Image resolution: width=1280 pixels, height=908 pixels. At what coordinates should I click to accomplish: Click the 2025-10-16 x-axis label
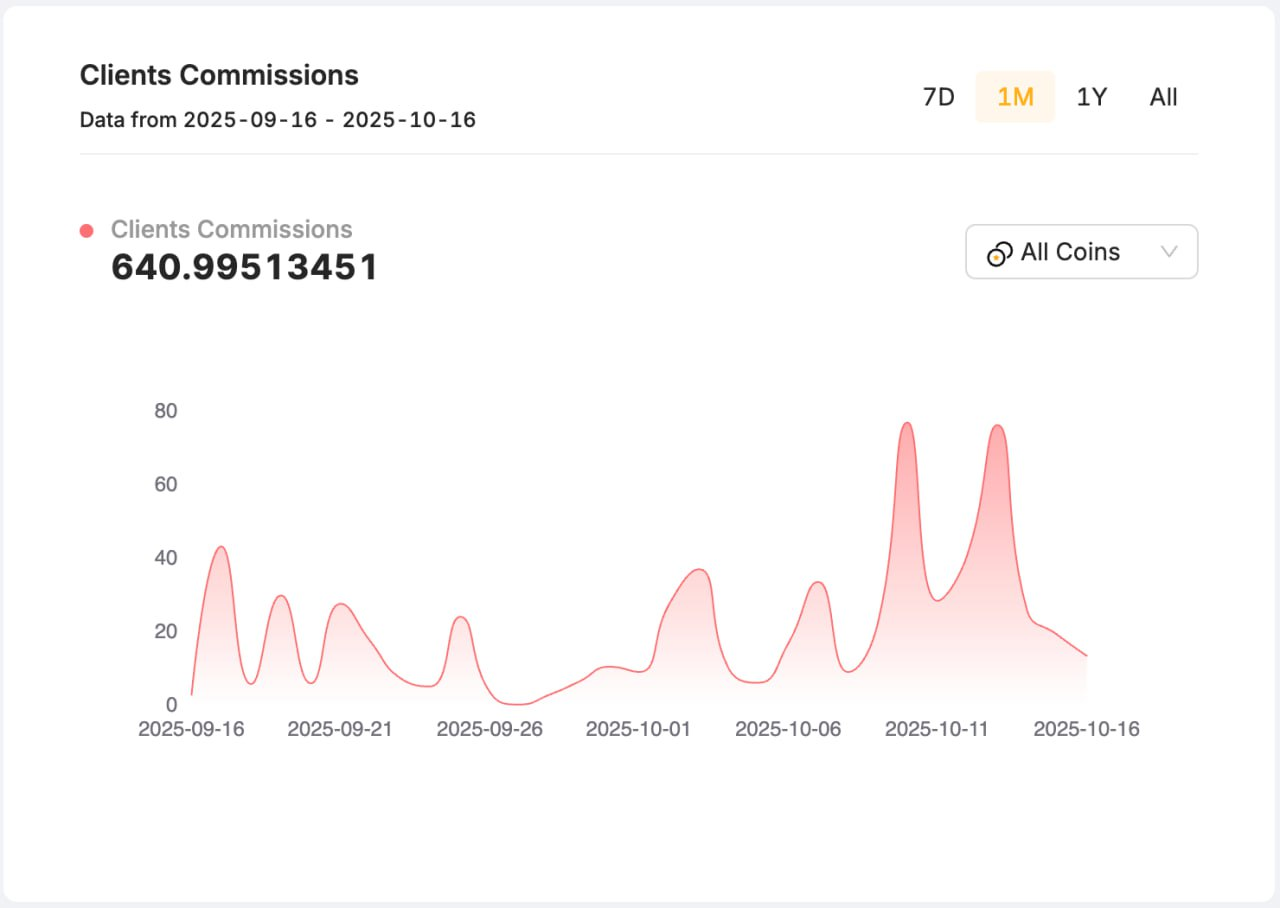(x=1087, y=729)
